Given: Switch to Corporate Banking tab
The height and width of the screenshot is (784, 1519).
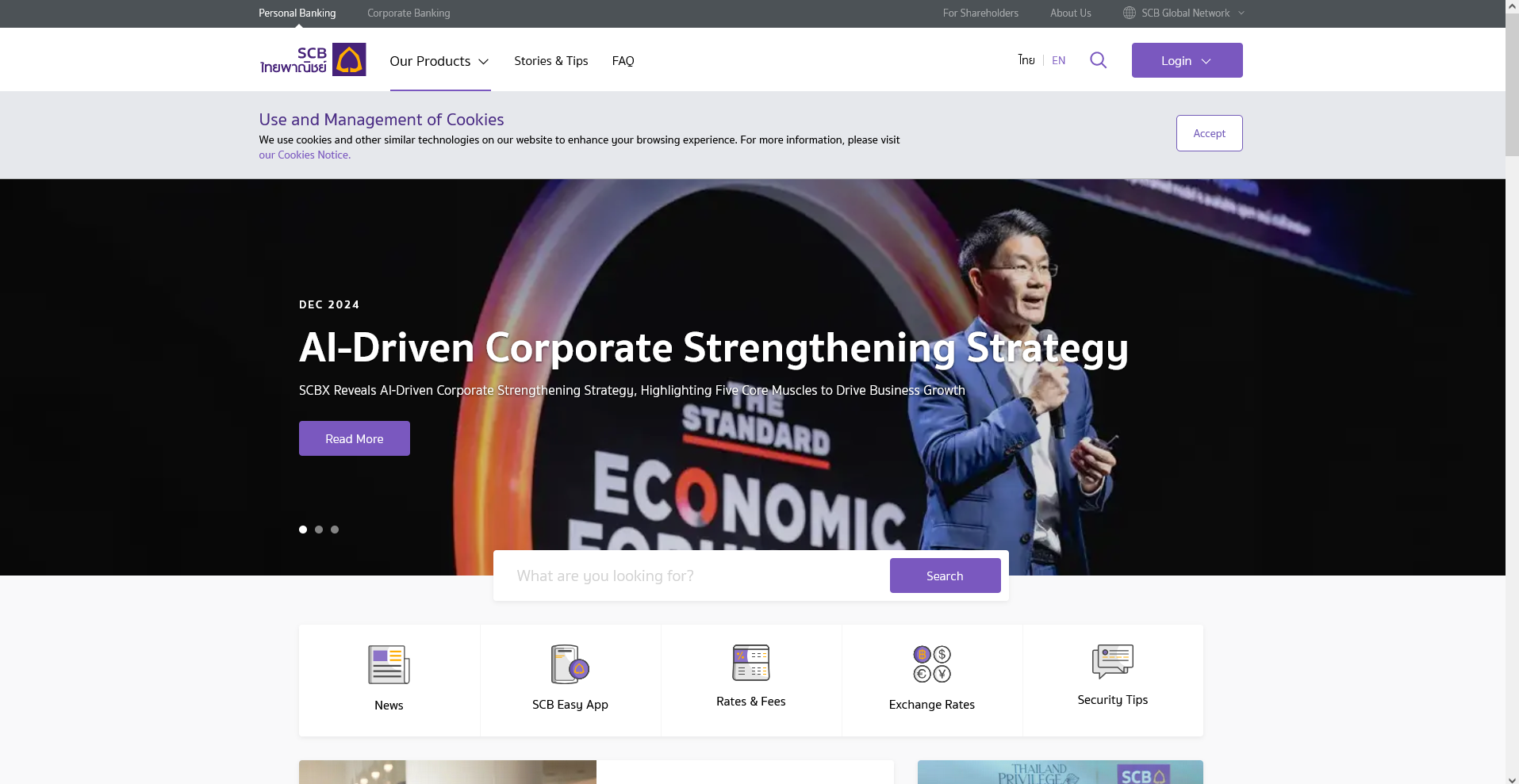Looking at the screenshot, I should pos(409,13).
